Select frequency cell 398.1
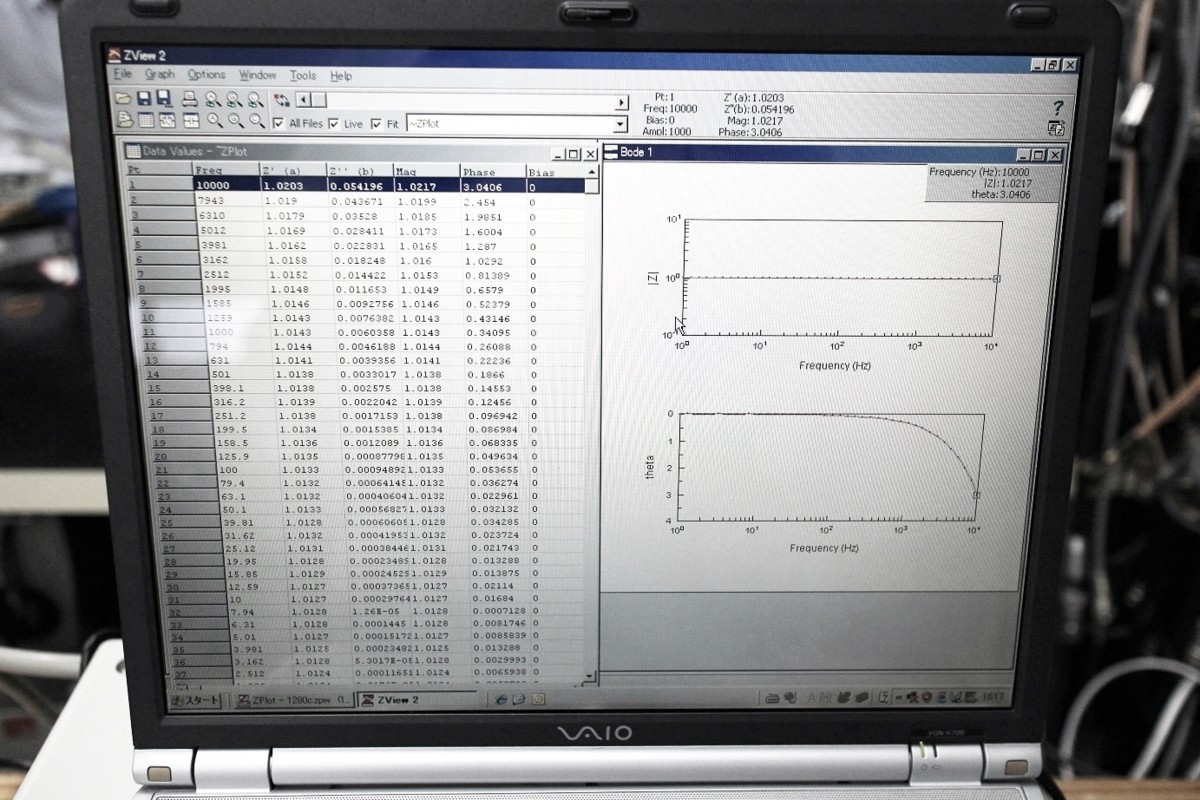The height and width of the screenshot is (800, 1200). (x=243, y=388)
